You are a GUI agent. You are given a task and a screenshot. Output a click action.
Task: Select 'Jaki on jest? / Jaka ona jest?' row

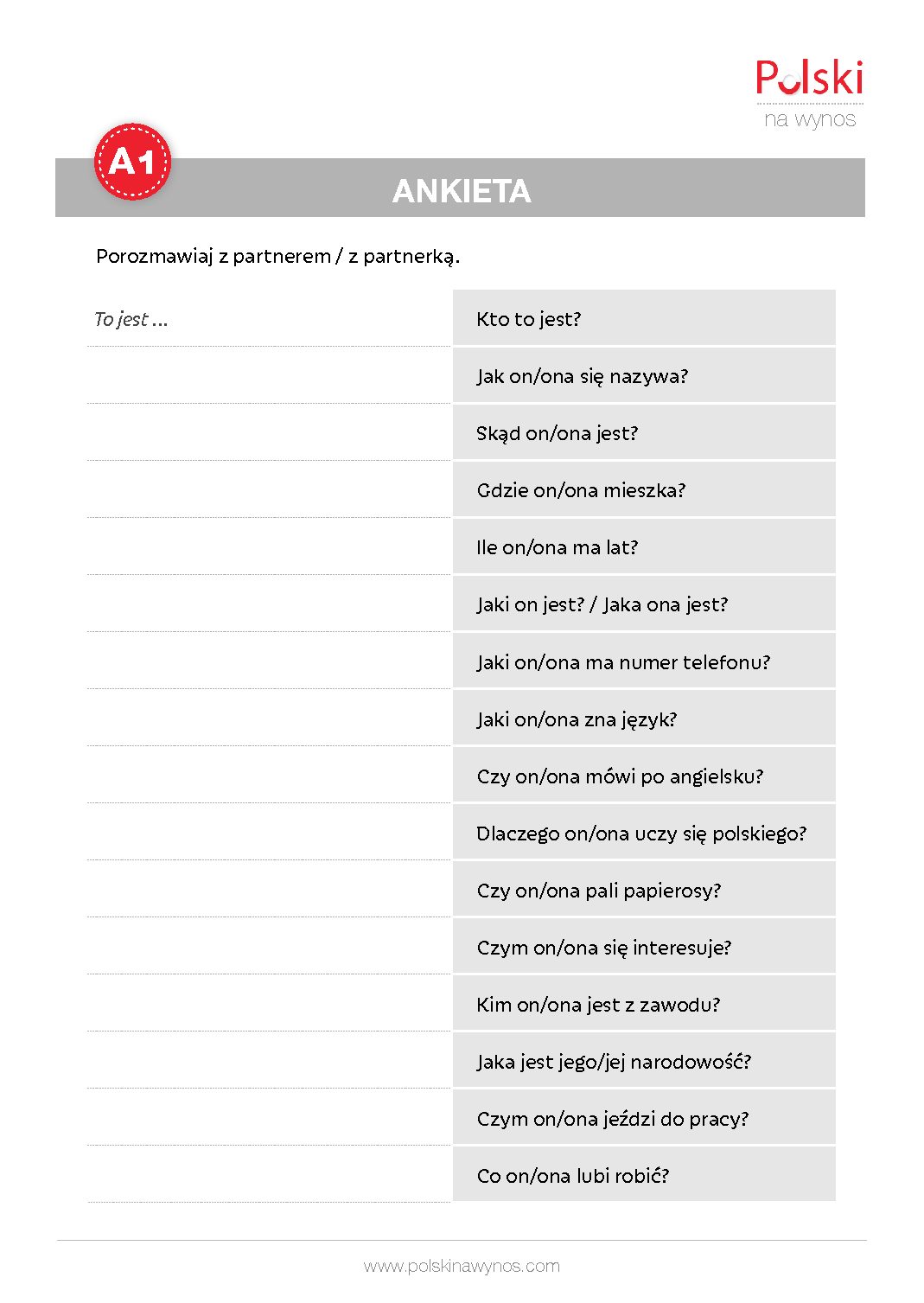click(644, 604)
